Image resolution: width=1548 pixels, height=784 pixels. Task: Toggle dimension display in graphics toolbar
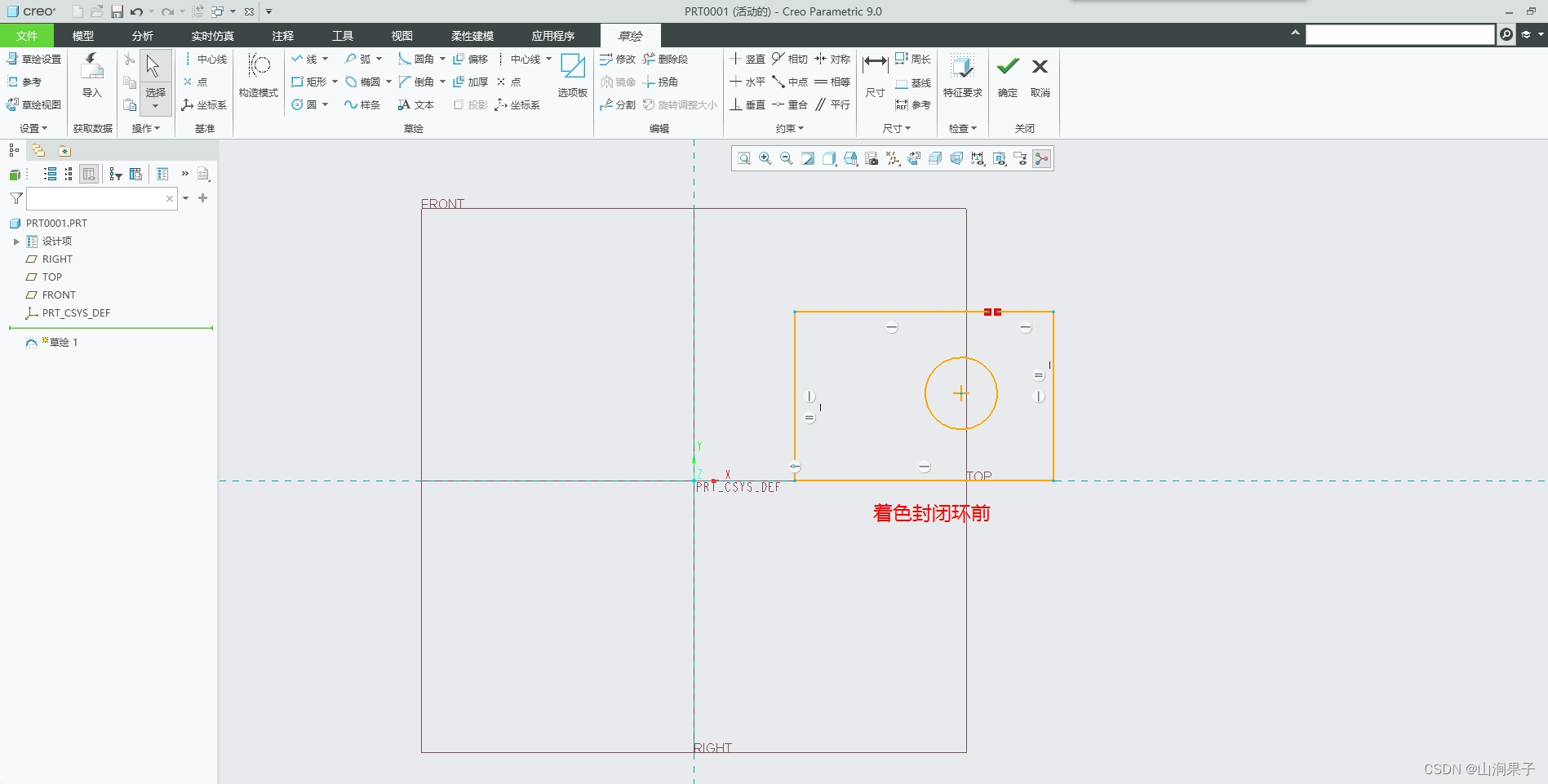[x=978, y=158]
